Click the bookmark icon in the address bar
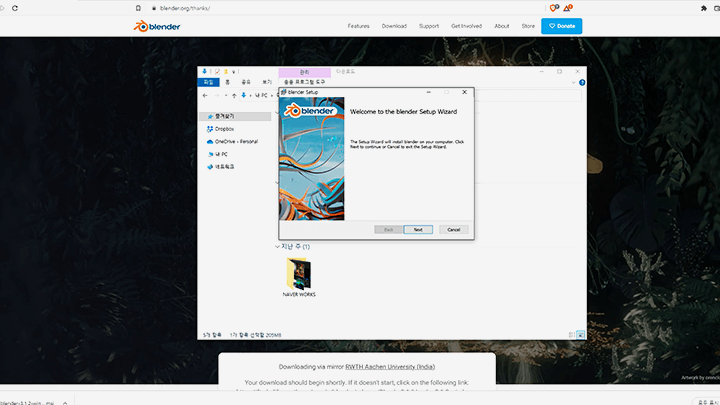This screenshot has width=720, height=405. click(138, 8)
